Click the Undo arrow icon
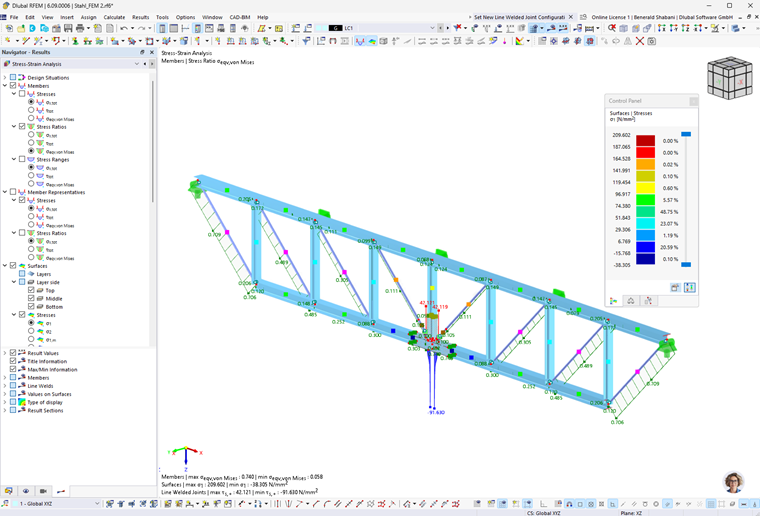The height and width of the screenshot is (516, 760). coord(124,29)
